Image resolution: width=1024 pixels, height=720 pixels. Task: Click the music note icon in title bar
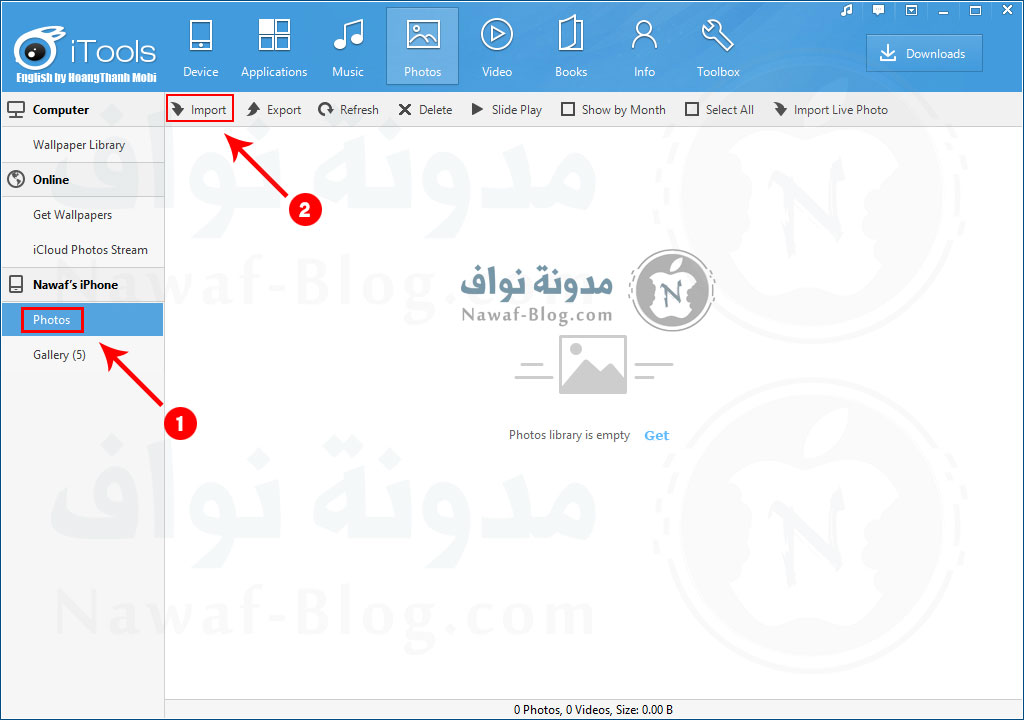click(846, 10)
